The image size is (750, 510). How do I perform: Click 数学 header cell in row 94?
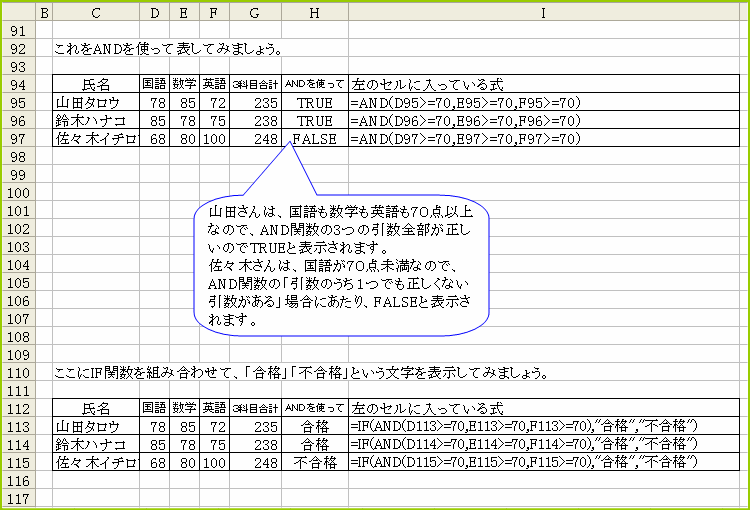pyautogui.click(x=184, y=85)
